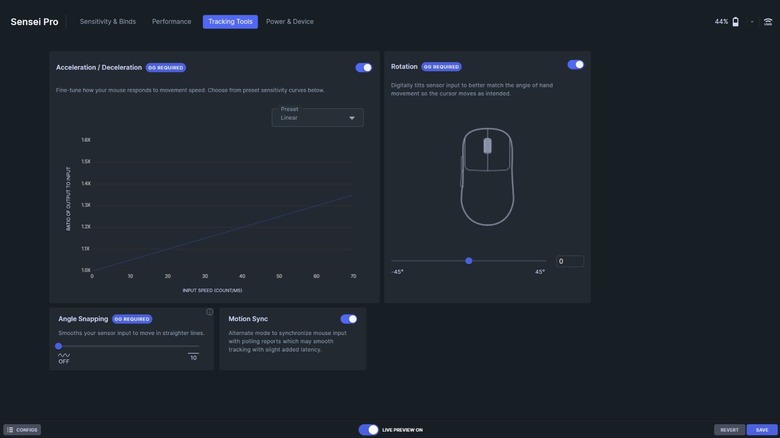Turn off the Rotation toggle
Image resolution: width=780 pixels, height=438 pixels.
(x=576, y=64)
